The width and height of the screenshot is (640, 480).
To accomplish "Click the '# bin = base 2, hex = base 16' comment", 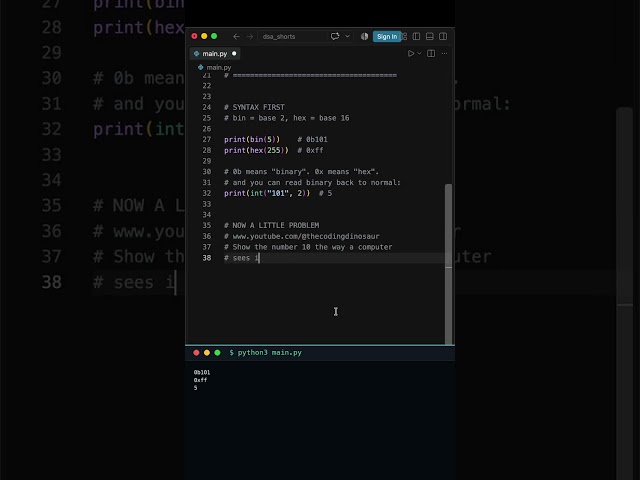I will pos(287,118).
